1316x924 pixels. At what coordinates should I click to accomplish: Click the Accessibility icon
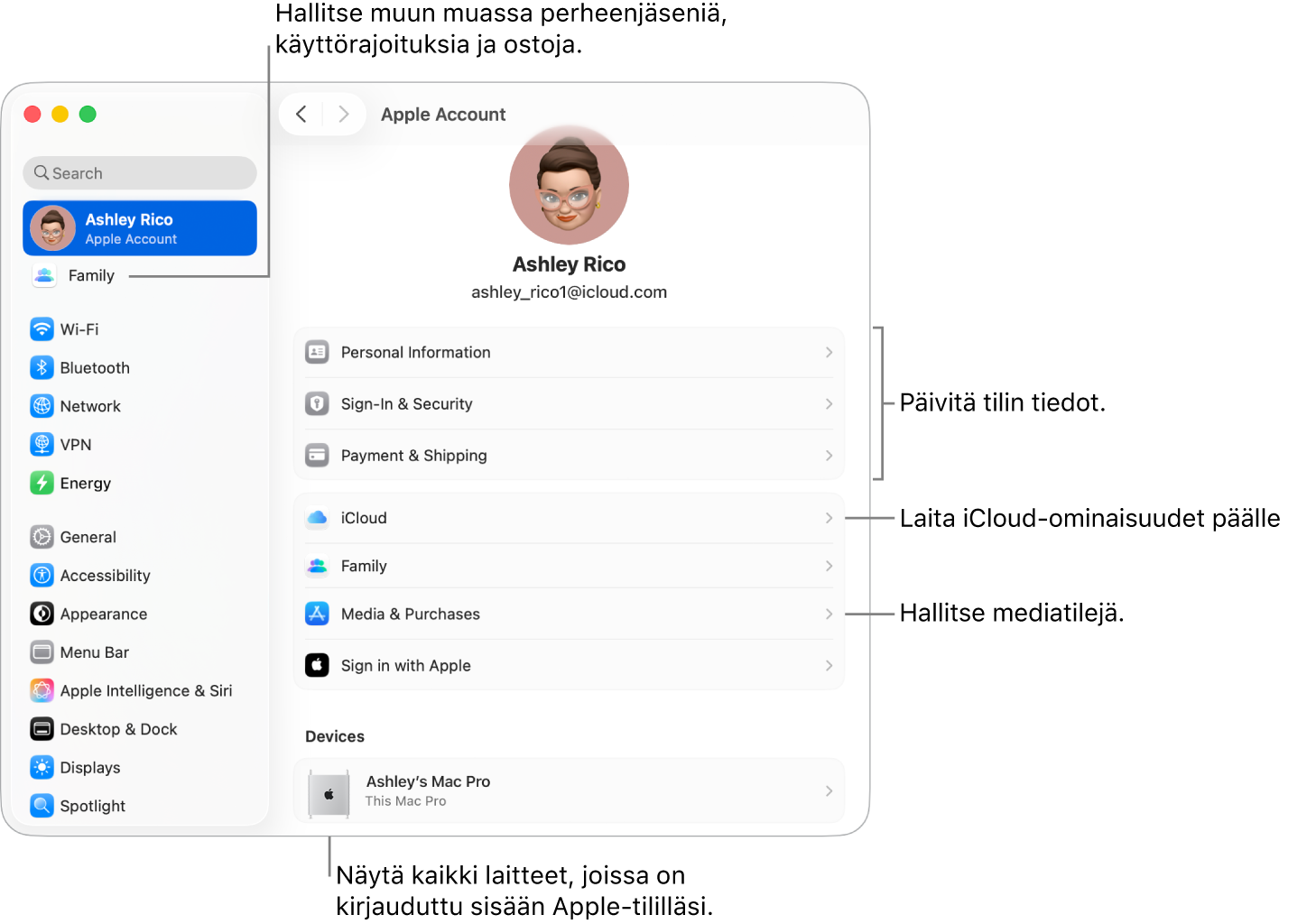tap(42, 575)
